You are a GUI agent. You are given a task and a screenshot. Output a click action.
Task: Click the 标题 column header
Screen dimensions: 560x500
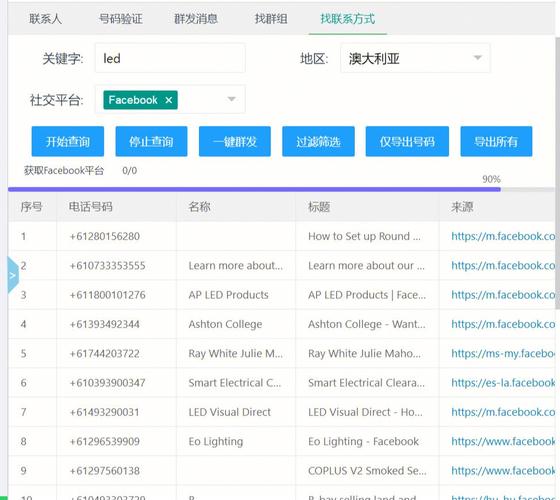click(319, 207)
